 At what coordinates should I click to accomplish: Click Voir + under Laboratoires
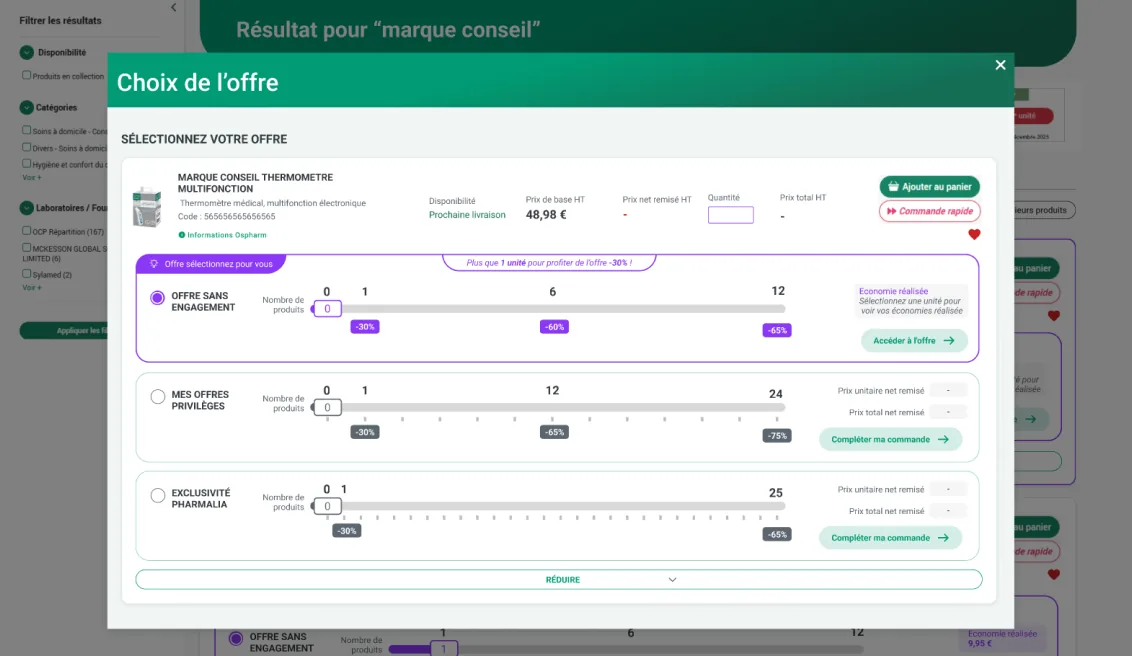(x=32, y=288)
